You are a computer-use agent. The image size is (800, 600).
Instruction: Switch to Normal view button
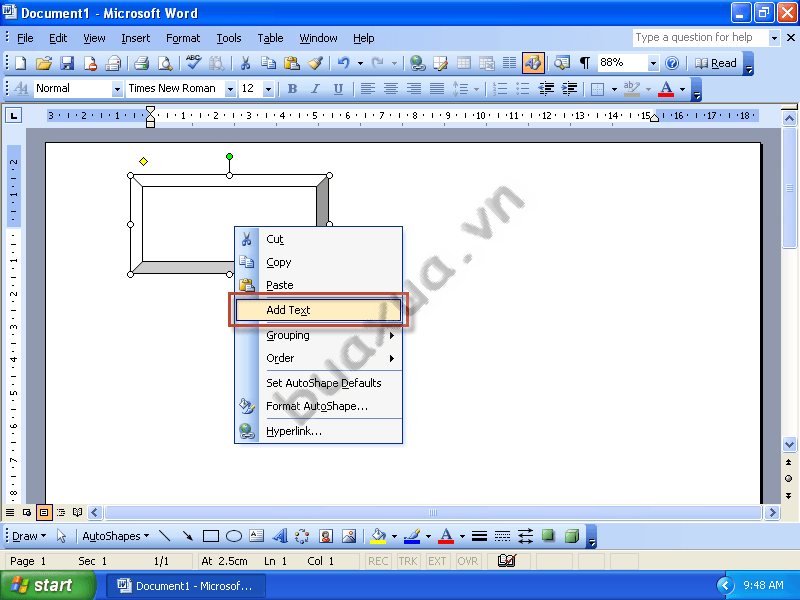point(10,512)
